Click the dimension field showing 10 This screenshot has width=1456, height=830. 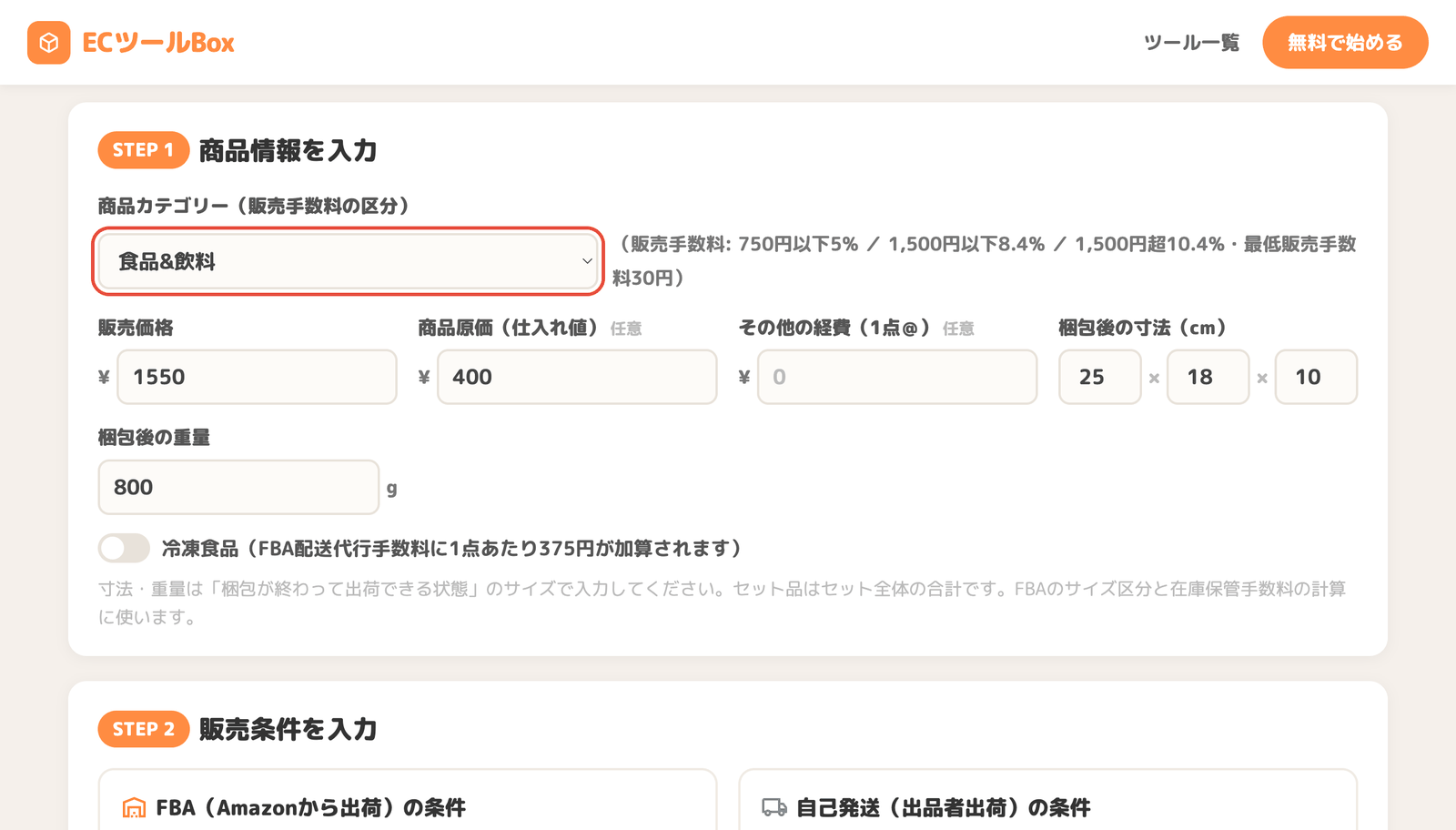click(x=1316, y=377)
